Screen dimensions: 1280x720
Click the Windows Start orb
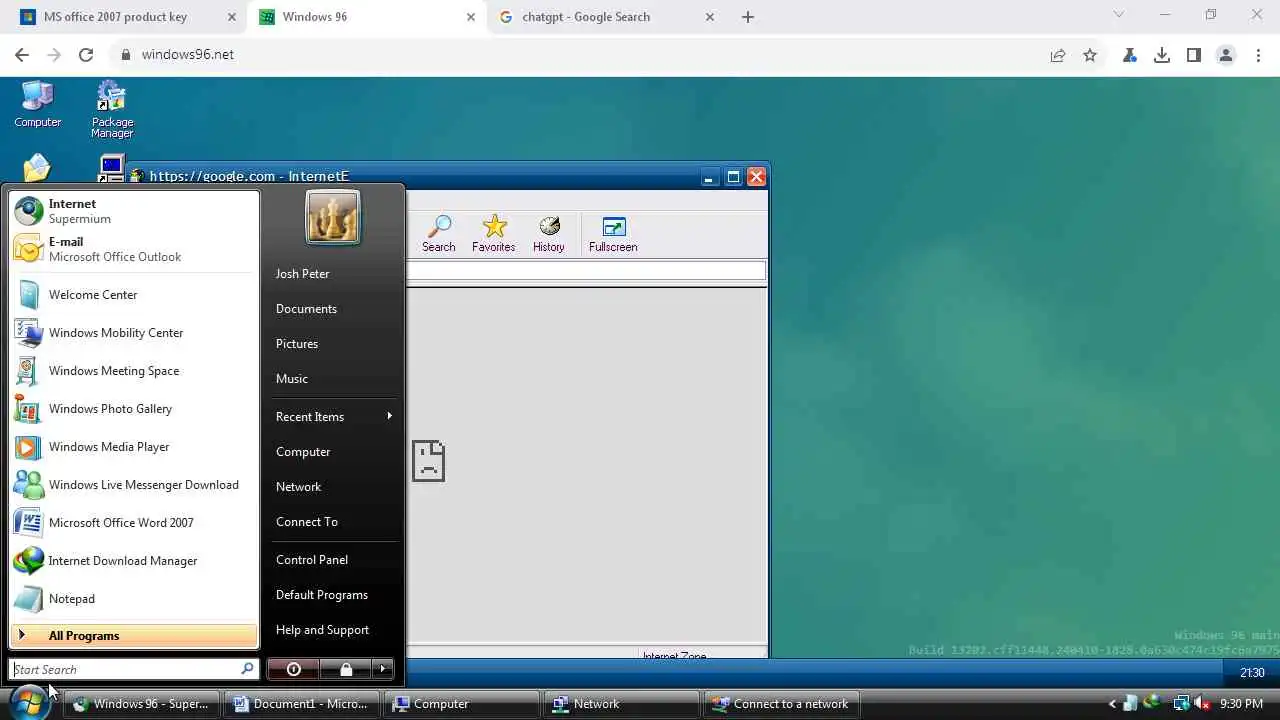point(30,703)
